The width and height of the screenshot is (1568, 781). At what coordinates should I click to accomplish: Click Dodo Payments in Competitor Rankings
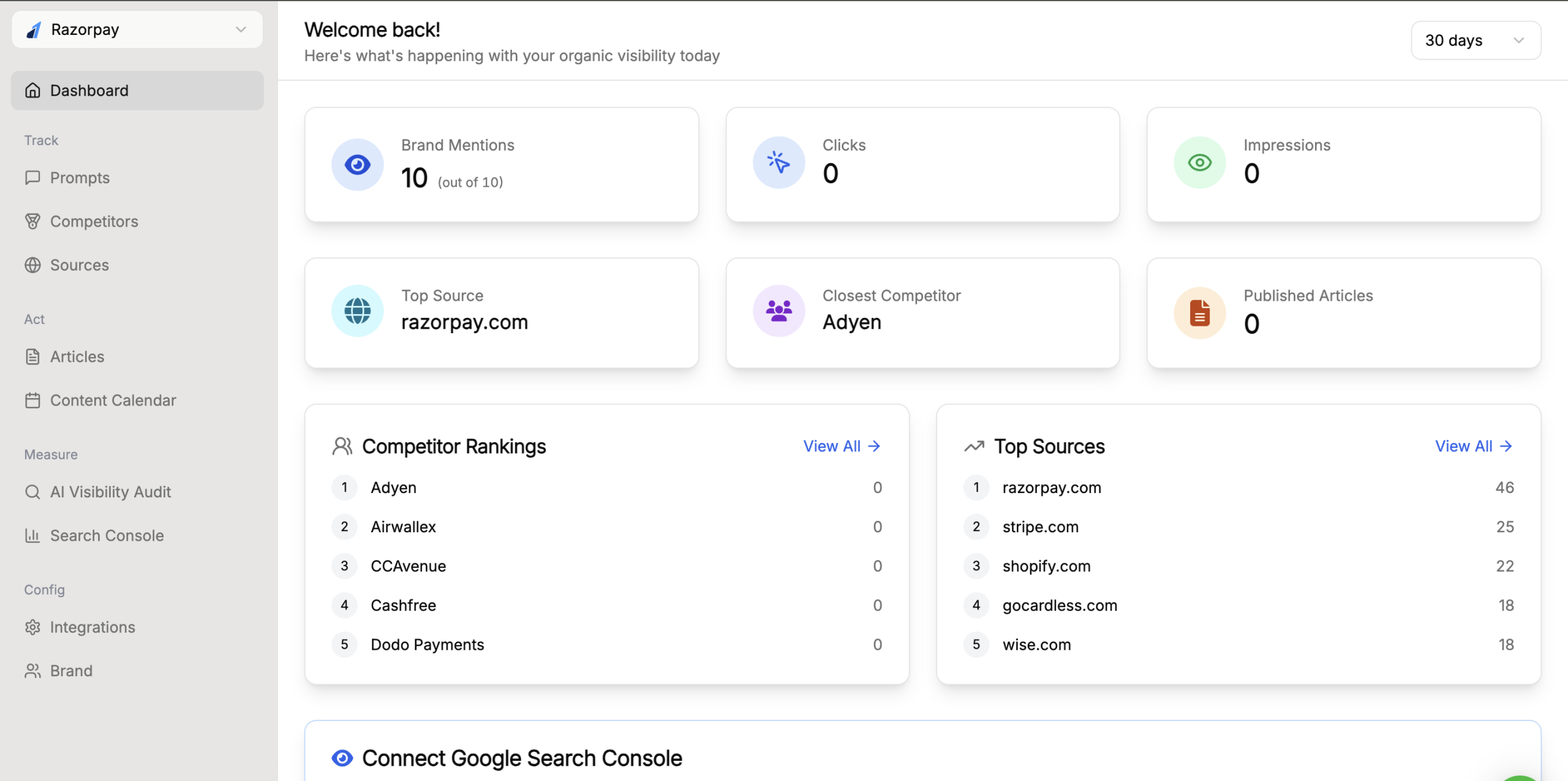click(x=427, y=644)
